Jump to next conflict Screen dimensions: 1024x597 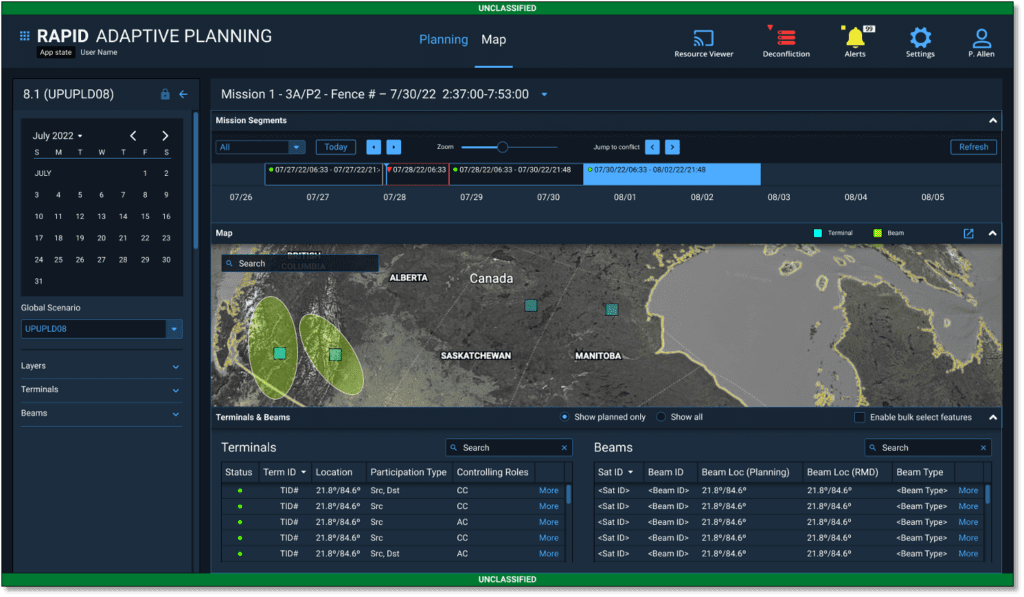pyautogui.click(x=672, y=147)
